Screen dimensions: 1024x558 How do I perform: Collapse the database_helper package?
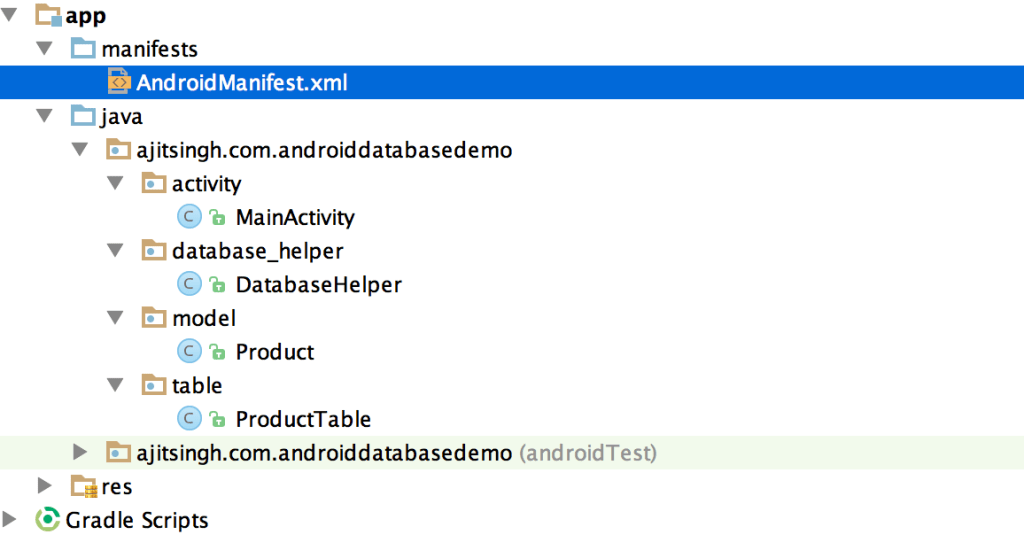[116, 251]
